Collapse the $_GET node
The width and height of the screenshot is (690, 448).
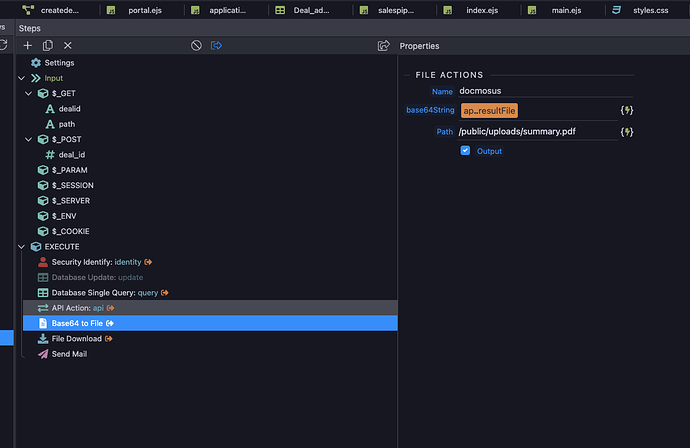(x=29, y=93)
